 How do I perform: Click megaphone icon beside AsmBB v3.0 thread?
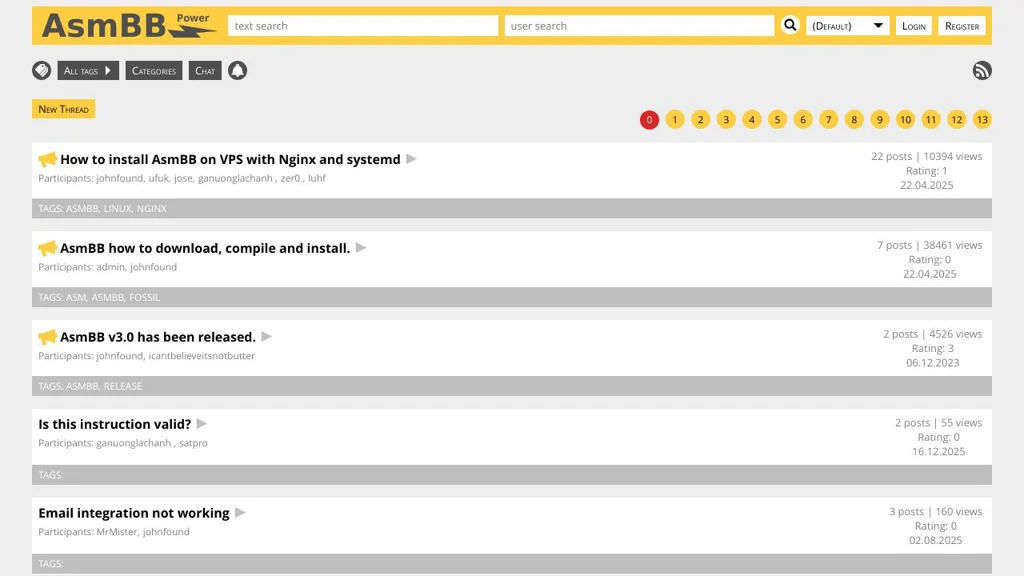[47, 337]
